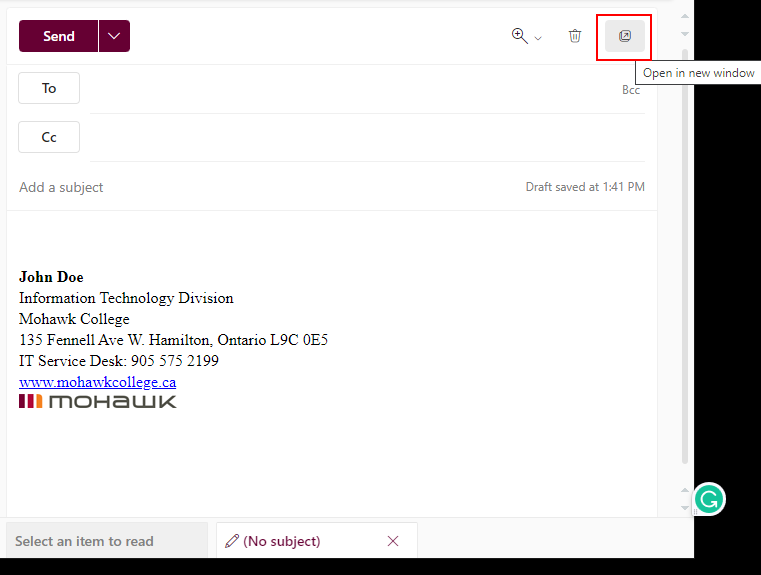Close the (No subject) draft tab

(x=393, y=541)
